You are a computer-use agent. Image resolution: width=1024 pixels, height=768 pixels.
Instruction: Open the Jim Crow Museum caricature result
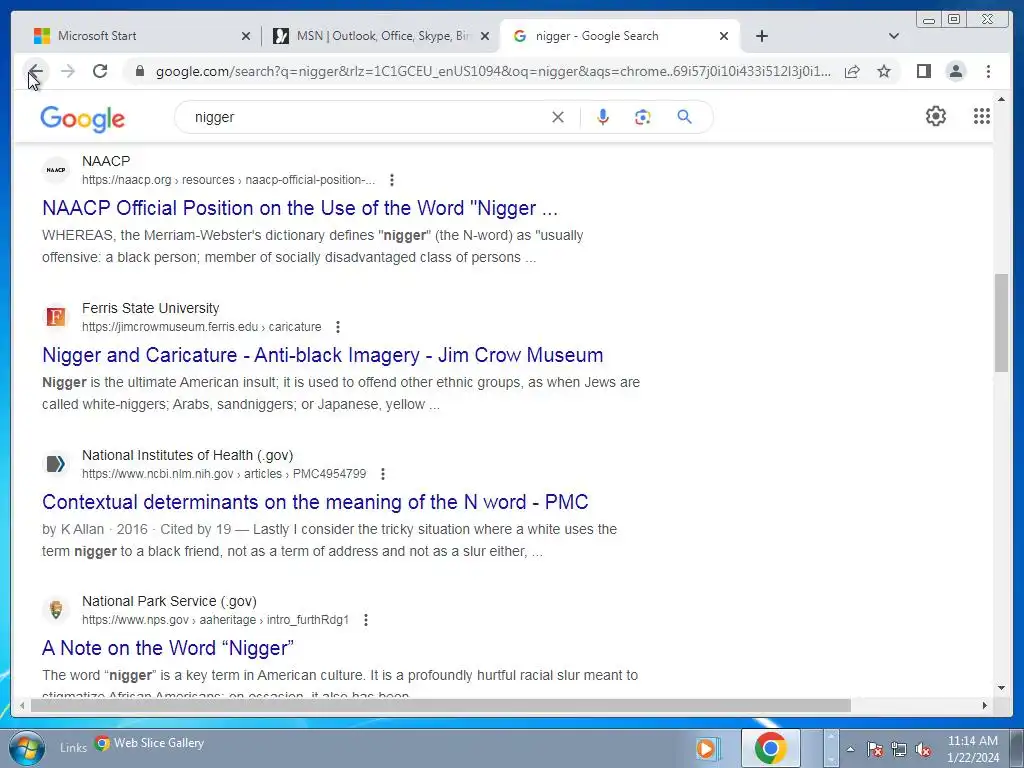[323, 355]
